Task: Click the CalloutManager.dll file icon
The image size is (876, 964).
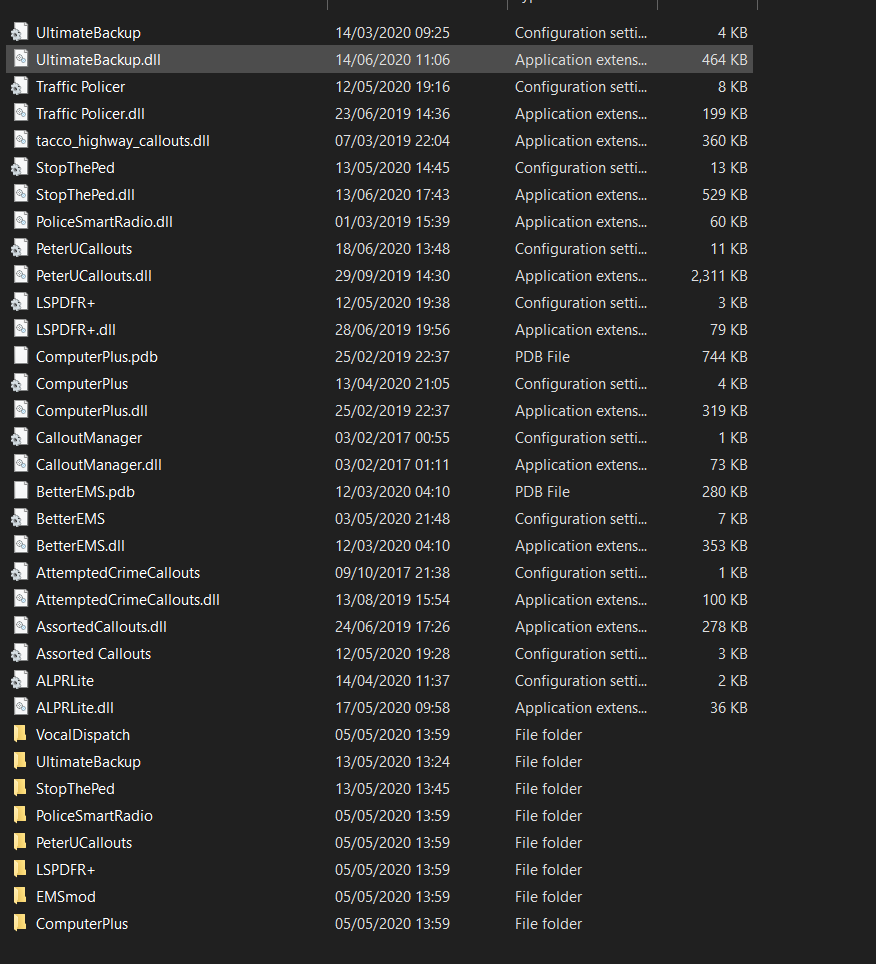Action: click(20, 465)
